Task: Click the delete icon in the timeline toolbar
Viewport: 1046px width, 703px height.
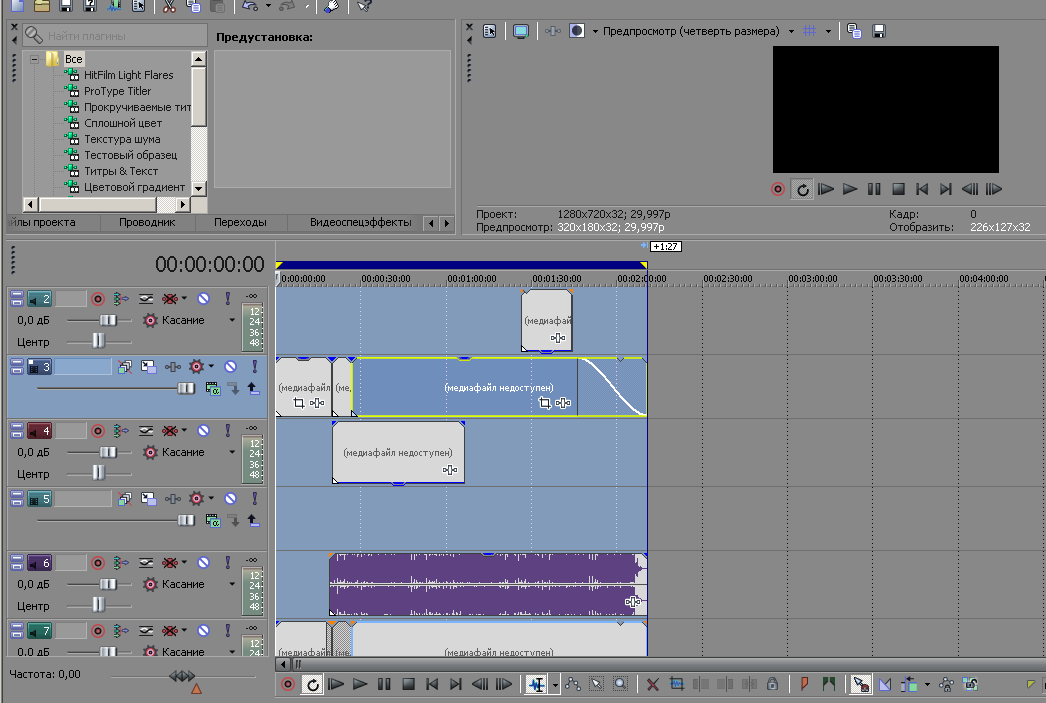Action: pyautogui.click(x=652, y=685)
